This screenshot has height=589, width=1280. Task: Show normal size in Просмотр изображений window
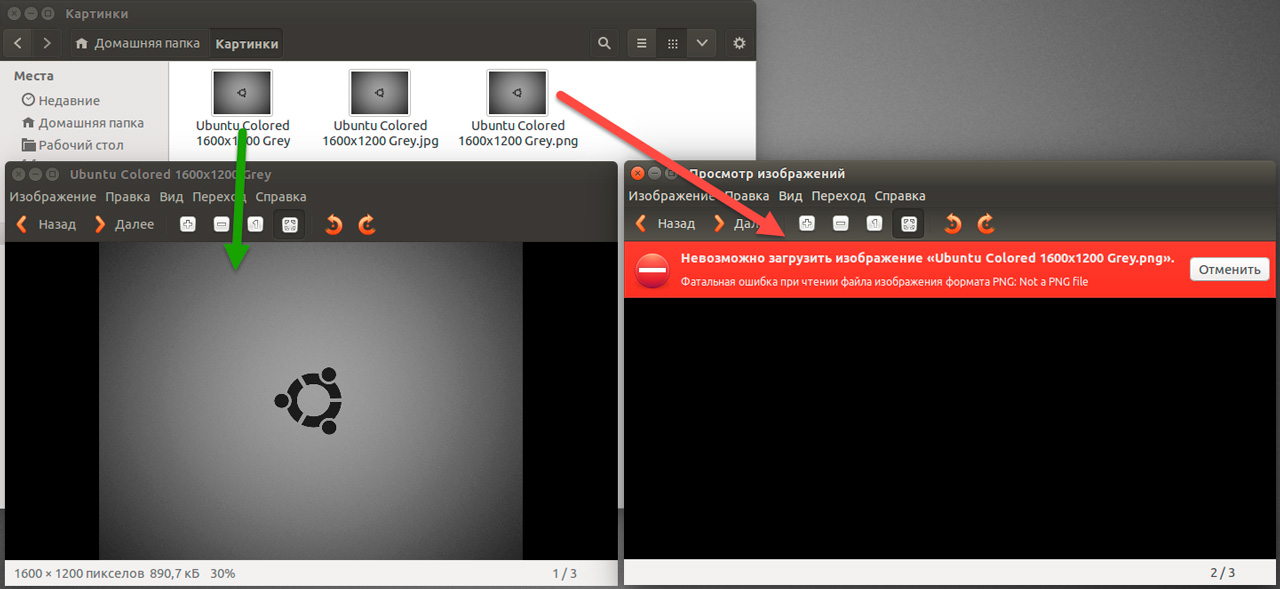tap(875, 224)
